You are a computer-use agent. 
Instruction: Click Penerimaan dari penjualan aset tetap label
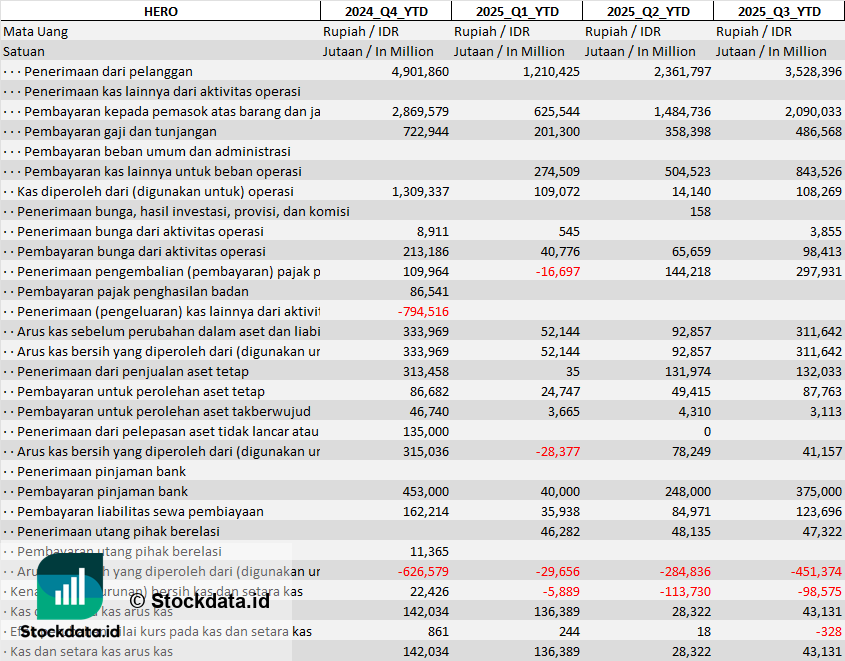pos(133,372)
